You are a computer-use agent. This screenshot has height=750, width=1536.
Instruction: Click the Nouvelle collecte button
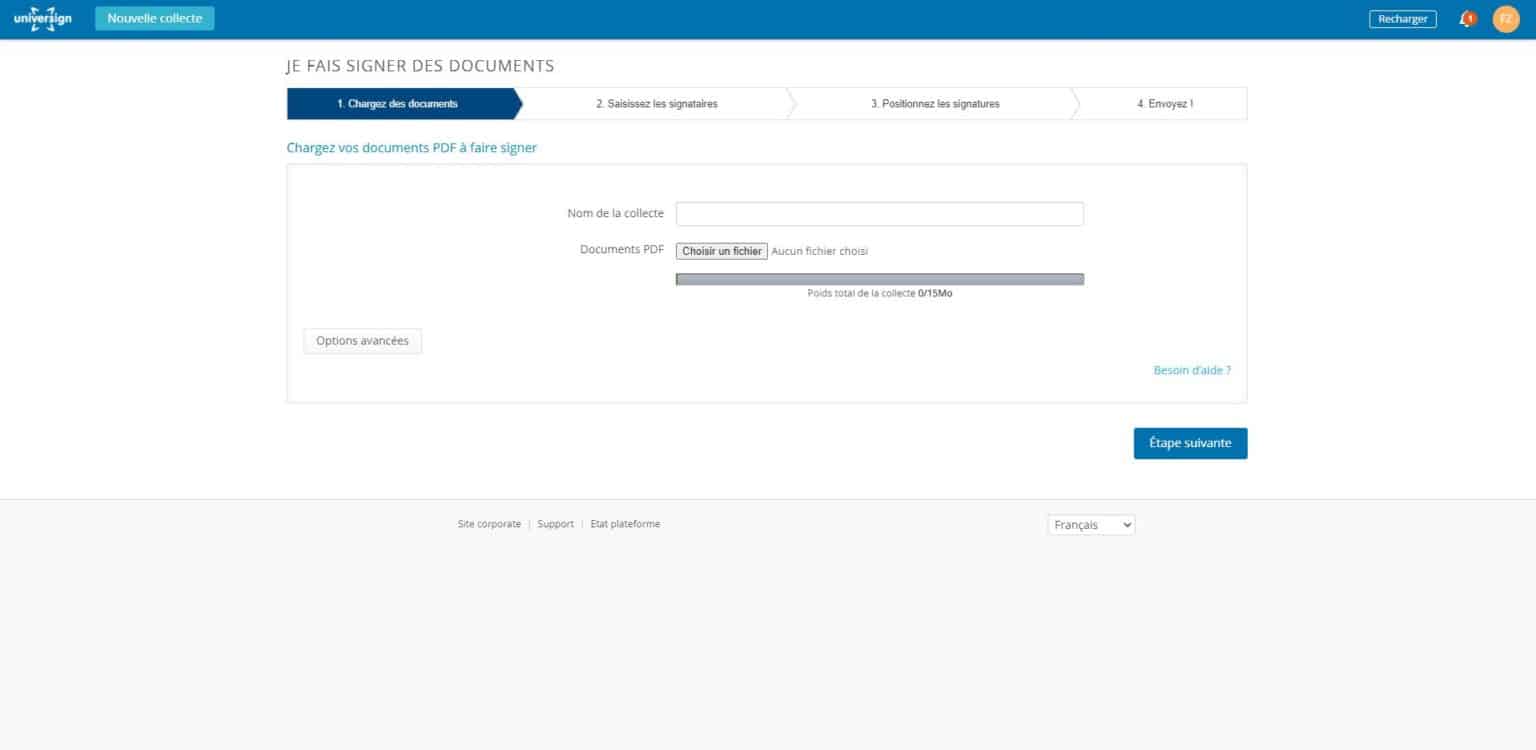[x=154, y=17]
